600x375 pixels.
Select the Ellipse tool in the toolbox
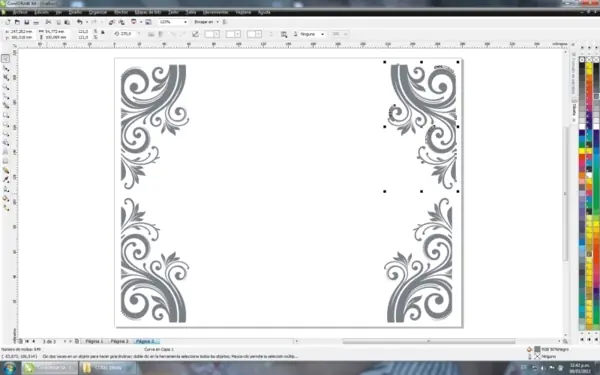click(5, 124)
